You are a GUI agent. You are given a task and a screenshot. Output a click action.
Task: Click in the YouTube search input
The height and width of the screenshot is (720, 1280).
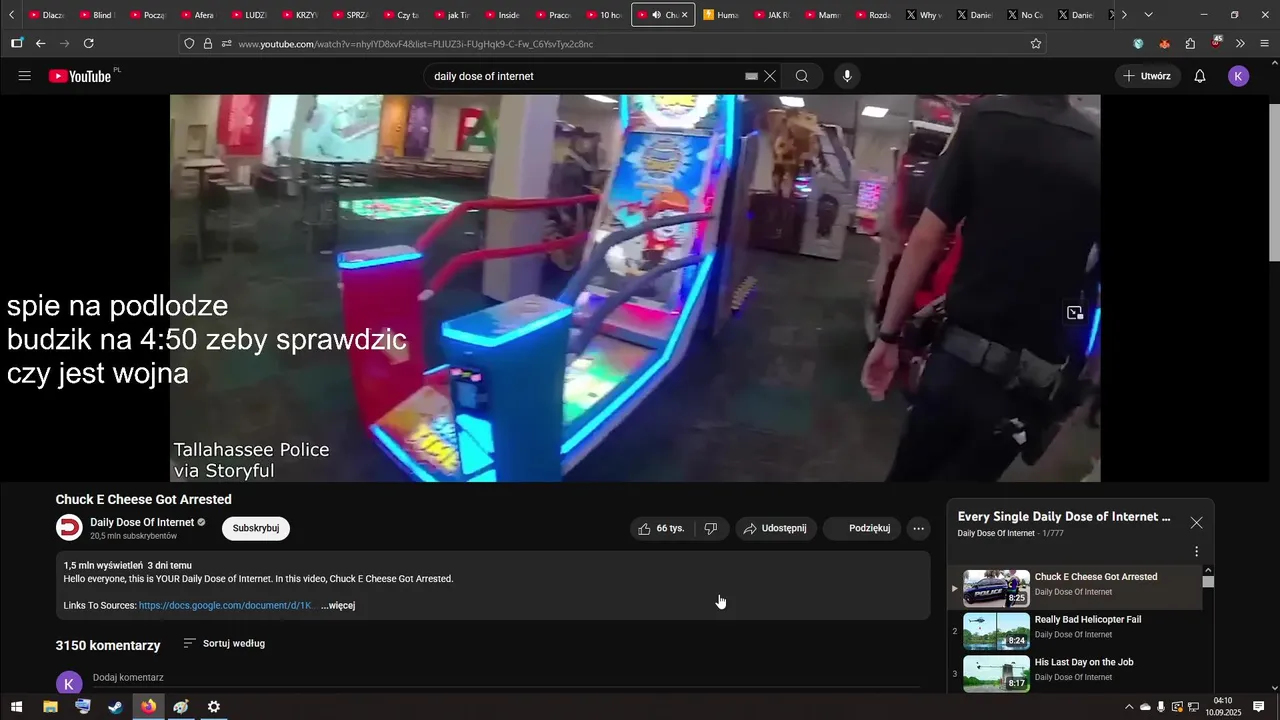pyautogui.click(x=585, y=76)
